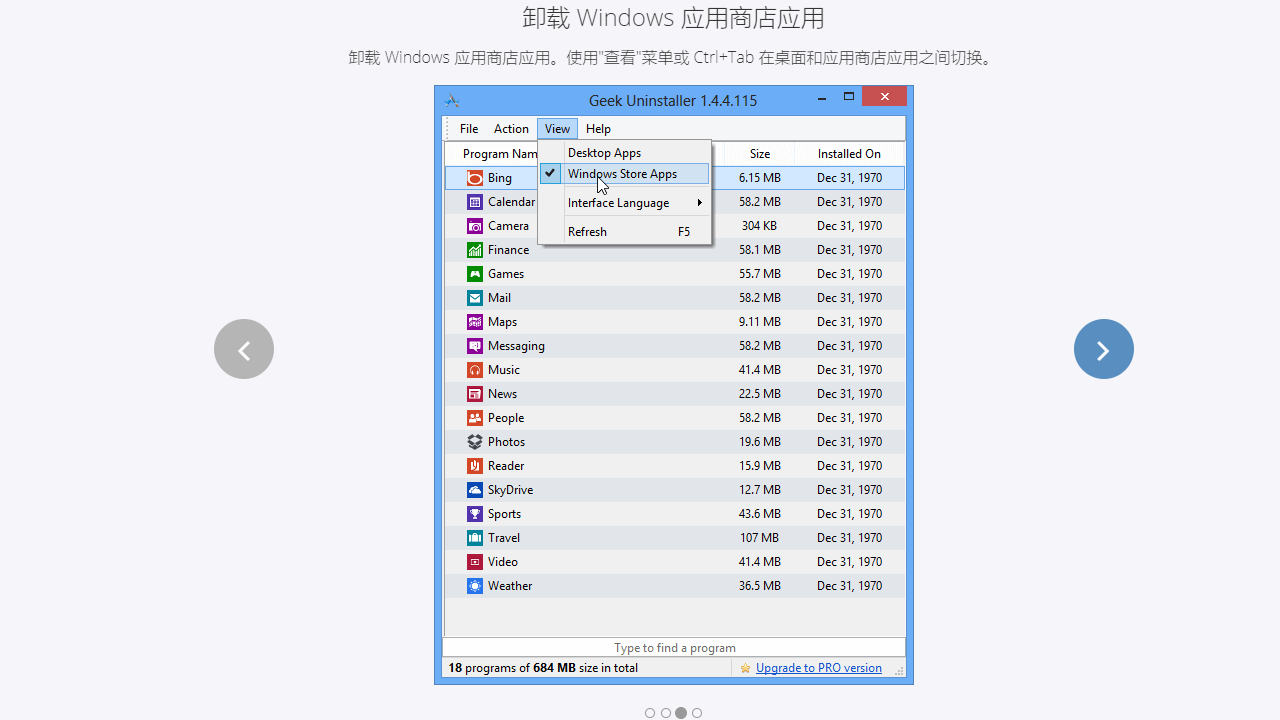Image resolution: width=1280 pixels, height=720 pixels.
Task: Open the Installed On column sorting
Action: [x=849, y=153]
